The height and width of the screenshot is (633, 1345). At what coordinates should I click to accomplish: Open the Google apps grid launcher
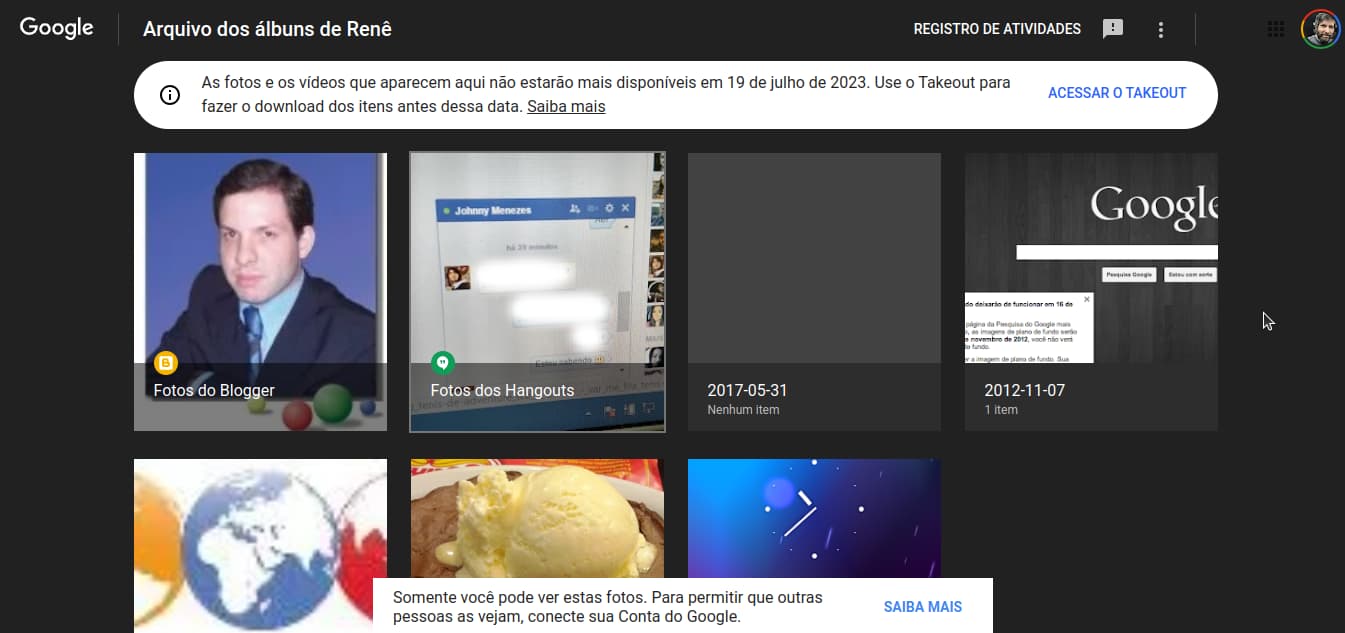tap(1275, 29)
